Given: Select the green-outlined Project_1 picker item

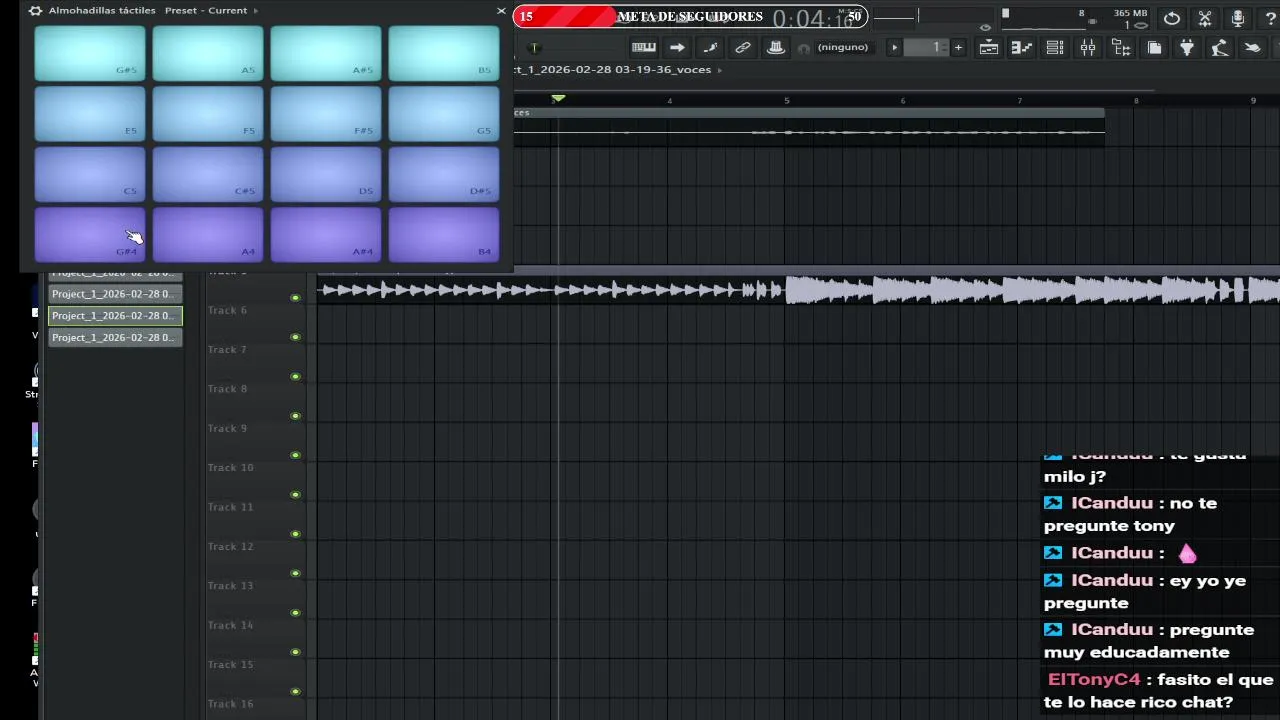Looking at the screenshot, I should point(115,316).
